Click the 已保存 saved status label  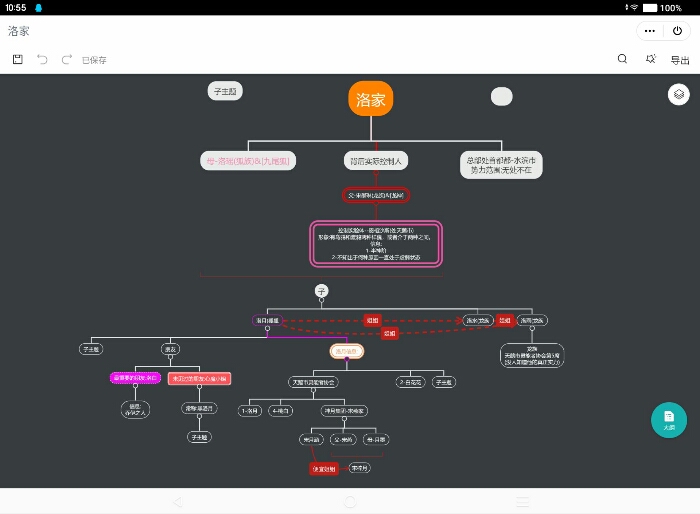tap(95, 60)
